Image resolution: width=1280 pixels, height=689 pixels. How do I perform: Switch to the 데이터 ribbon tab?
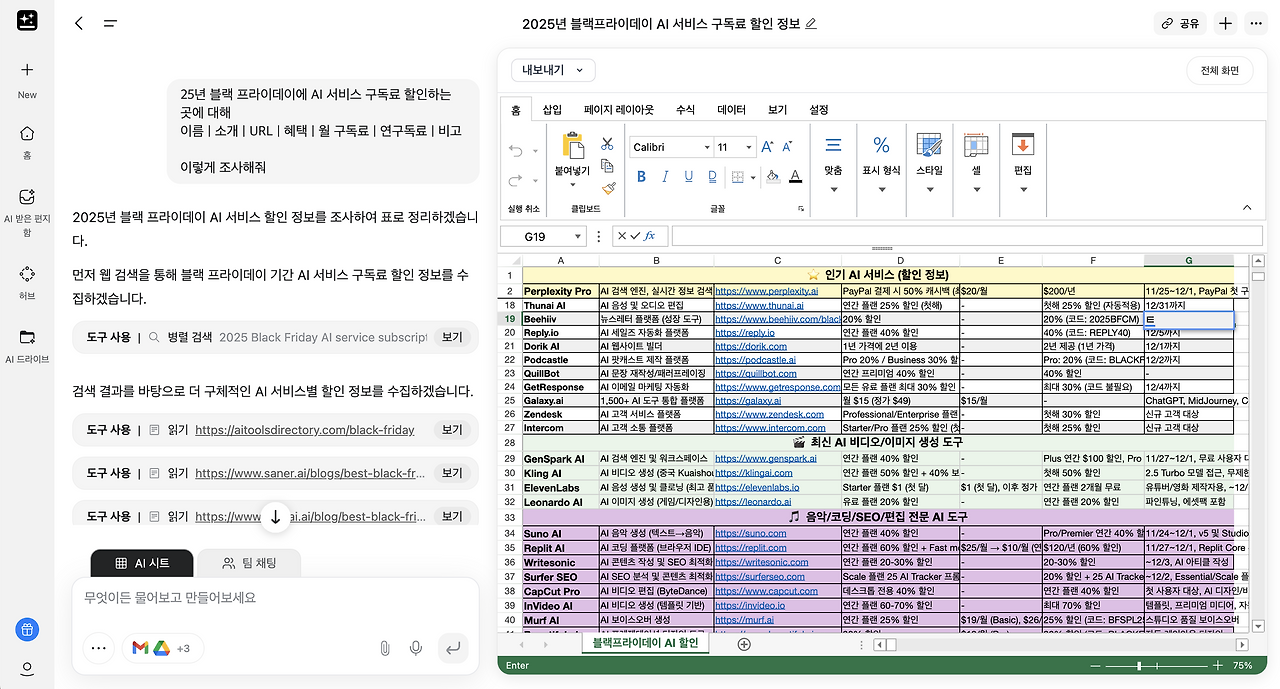coord(732,110)
